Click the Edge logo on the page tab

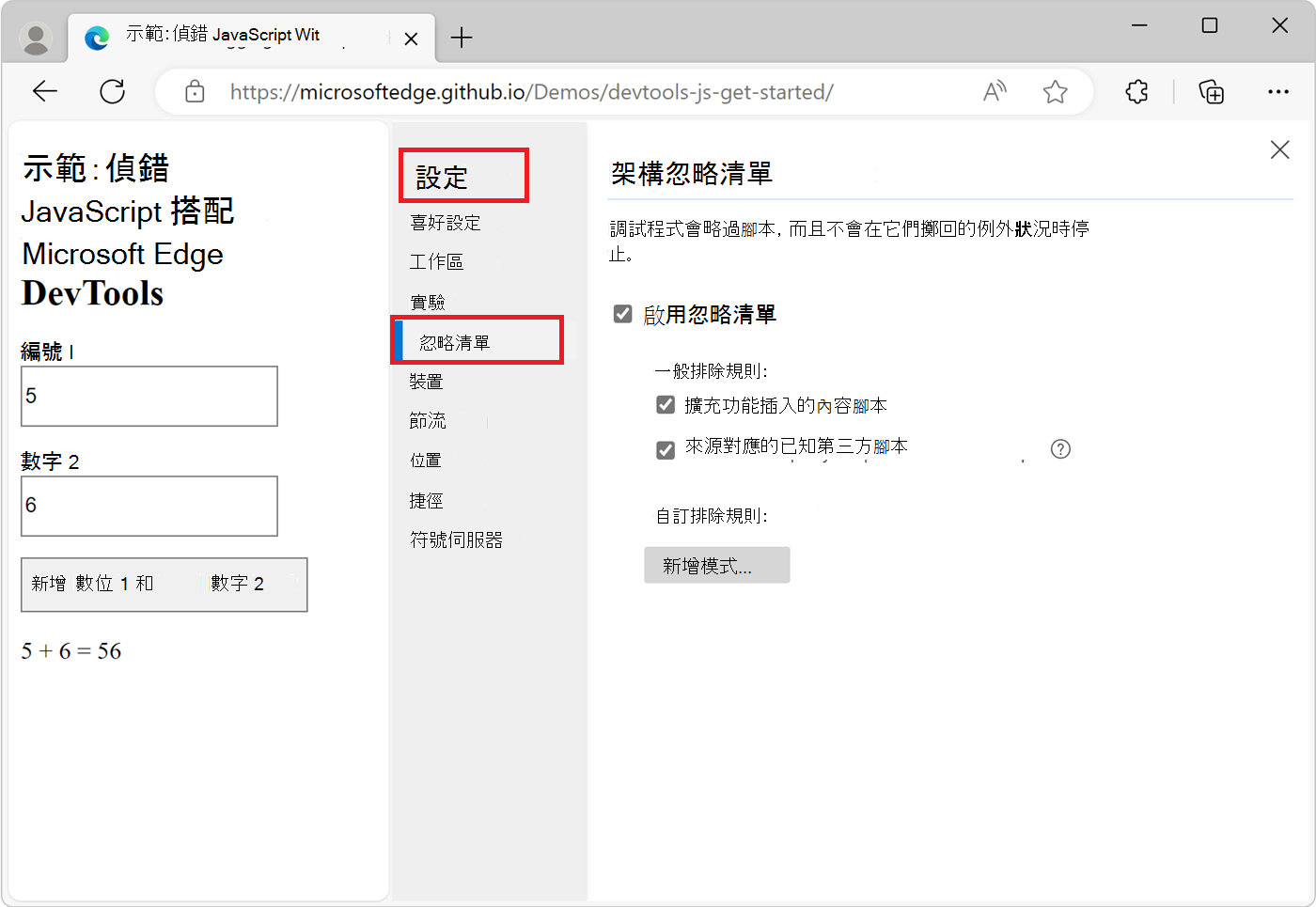pos(97,38)
